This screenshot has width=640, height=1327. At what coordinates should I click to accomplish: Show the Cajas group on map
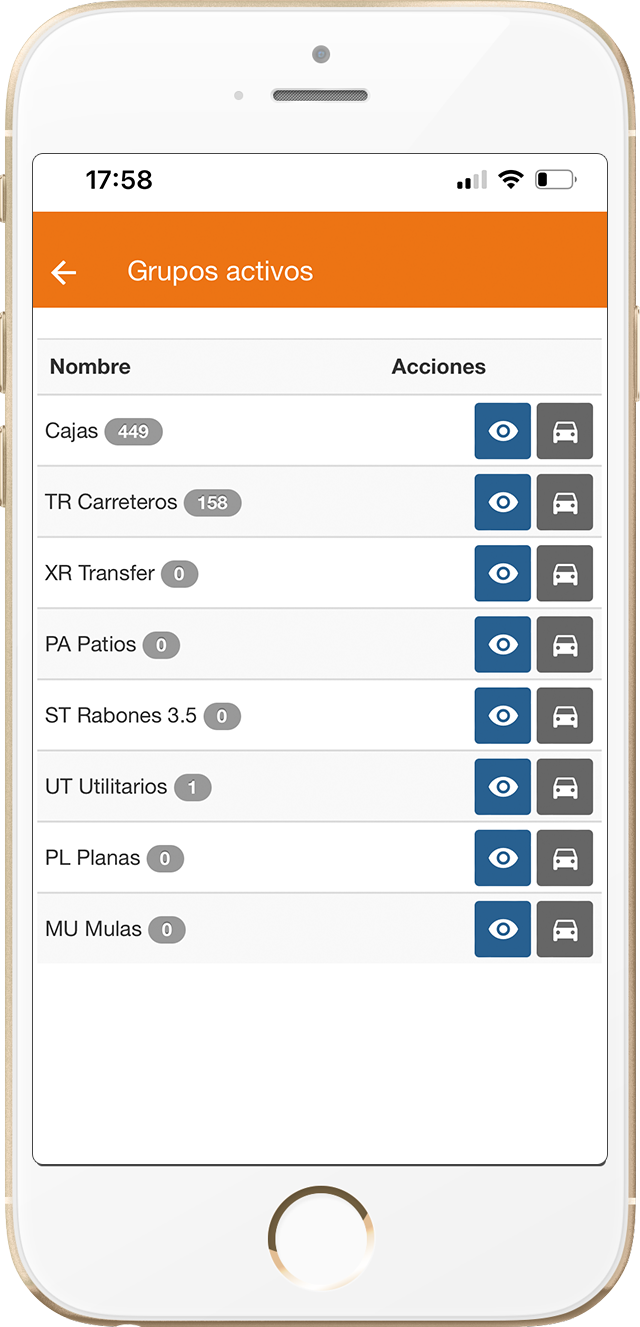click(502, 431)
